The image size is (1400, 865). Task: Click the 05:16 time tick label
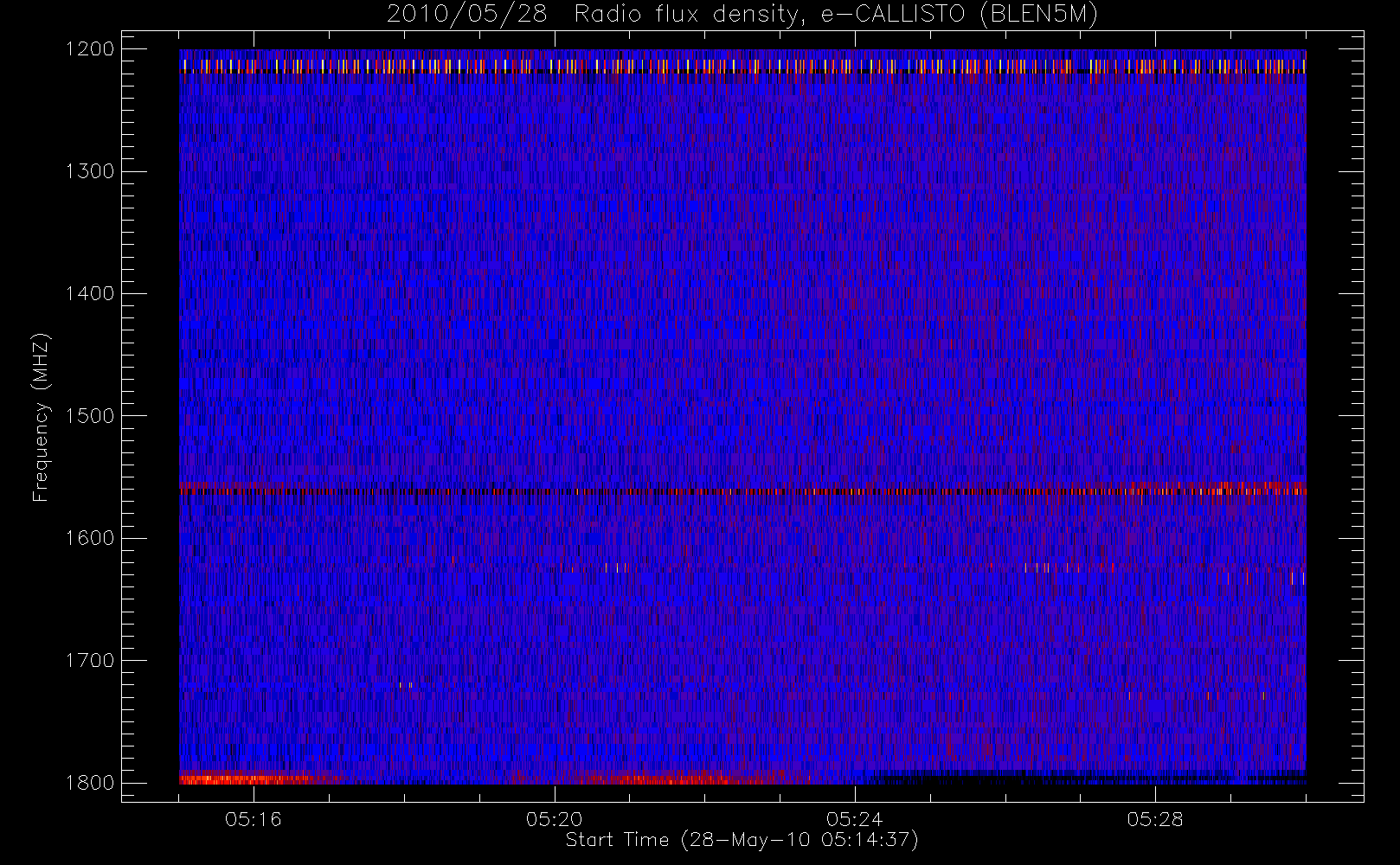(x=254, y=819)
